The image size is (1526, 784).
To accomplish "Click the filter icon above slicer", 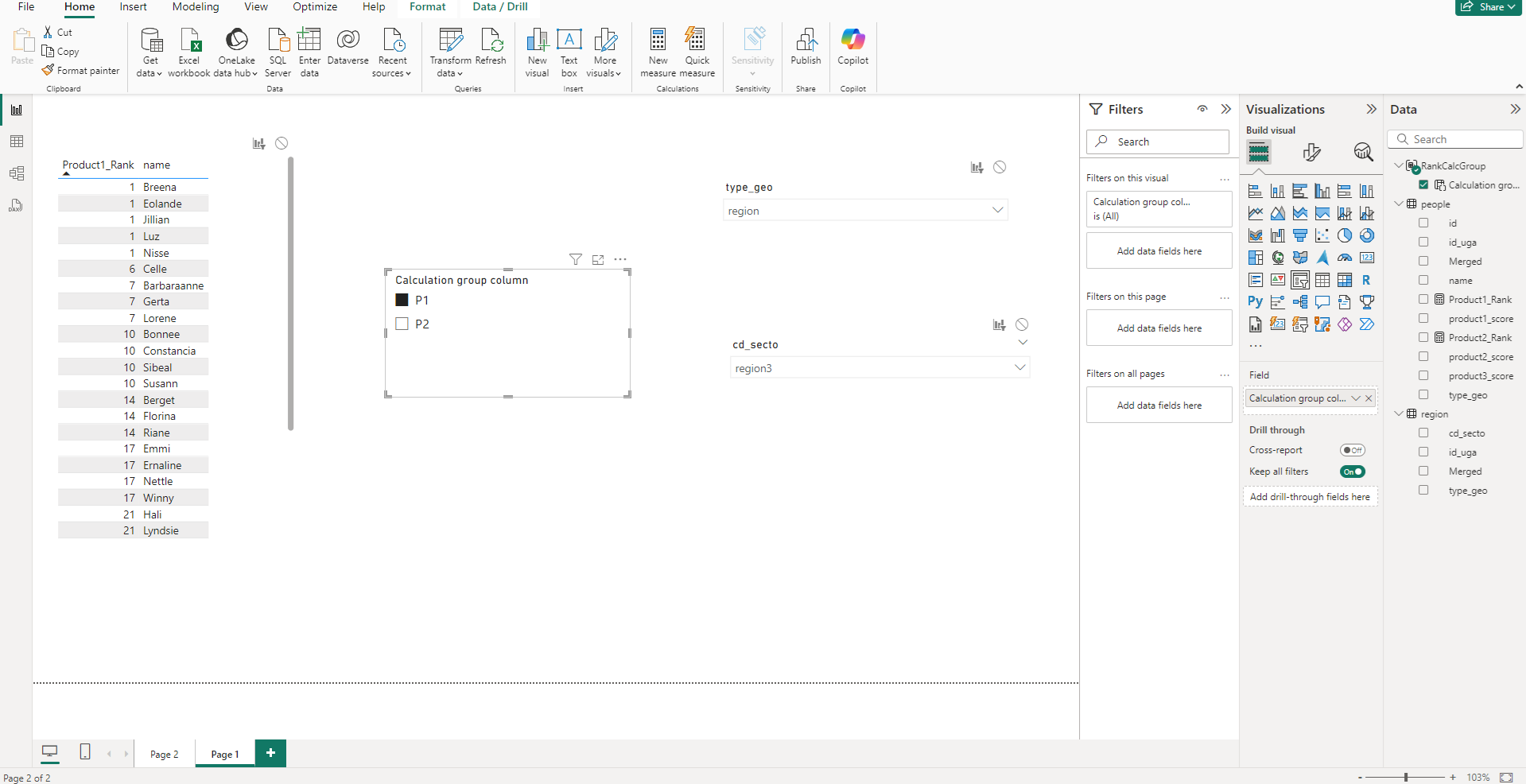I will coord(576,259).
